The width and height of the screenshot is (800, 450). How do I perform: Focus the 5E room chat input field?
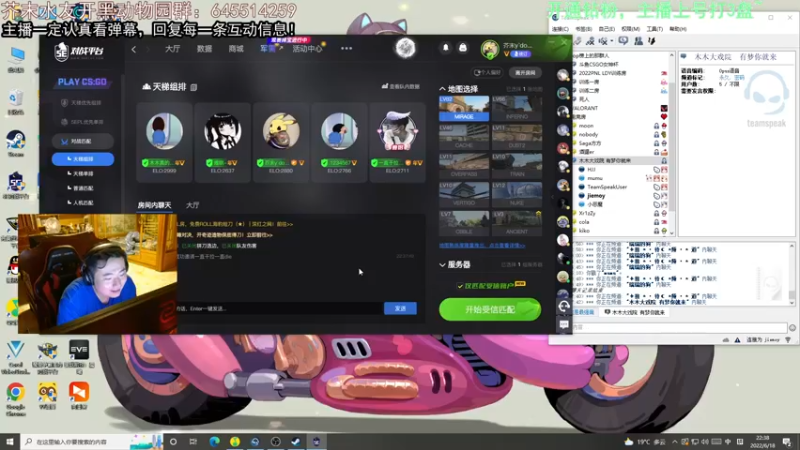click(279, 308)
